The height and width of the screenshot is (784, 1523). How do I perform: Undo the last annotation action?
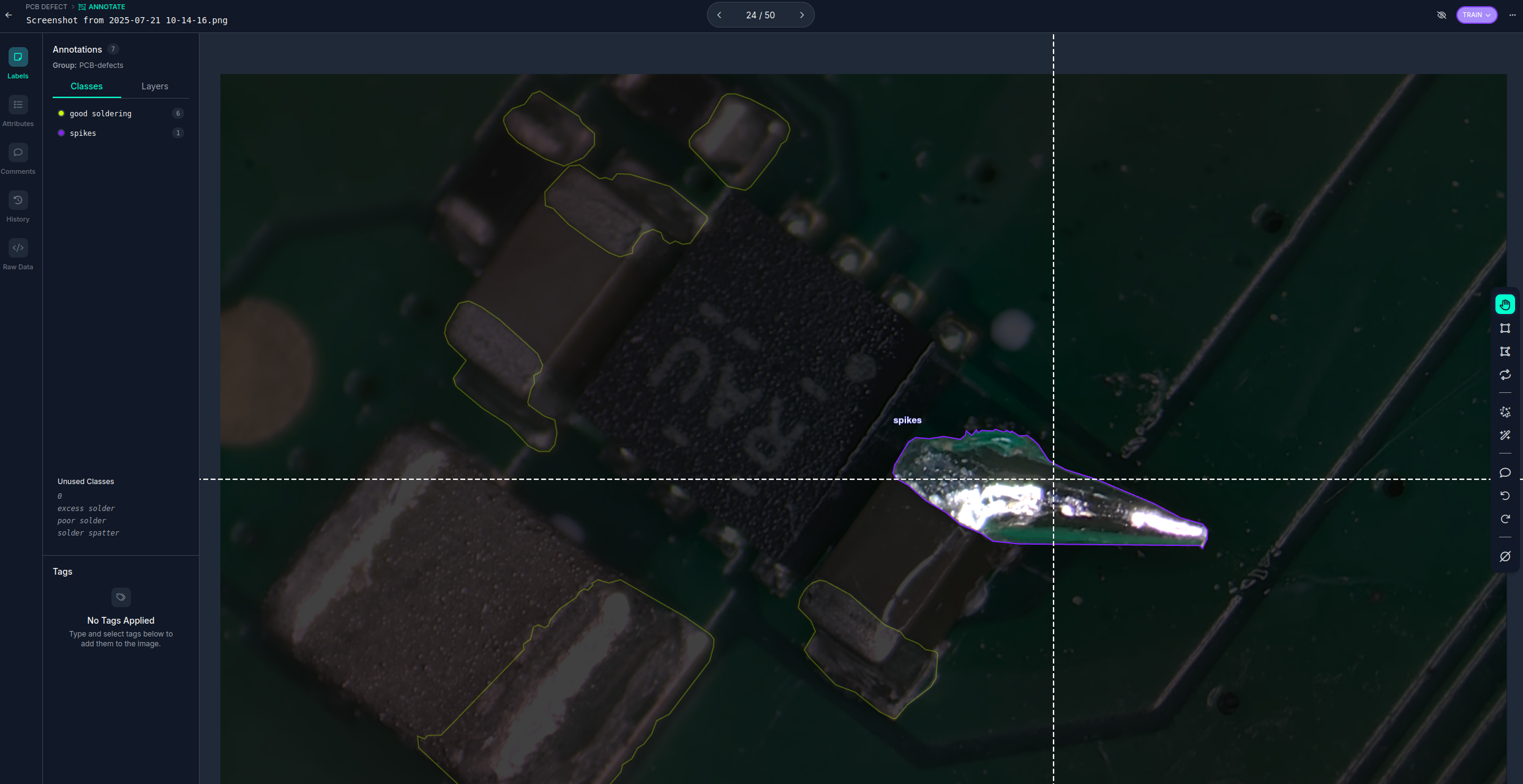coord(1505,496)
